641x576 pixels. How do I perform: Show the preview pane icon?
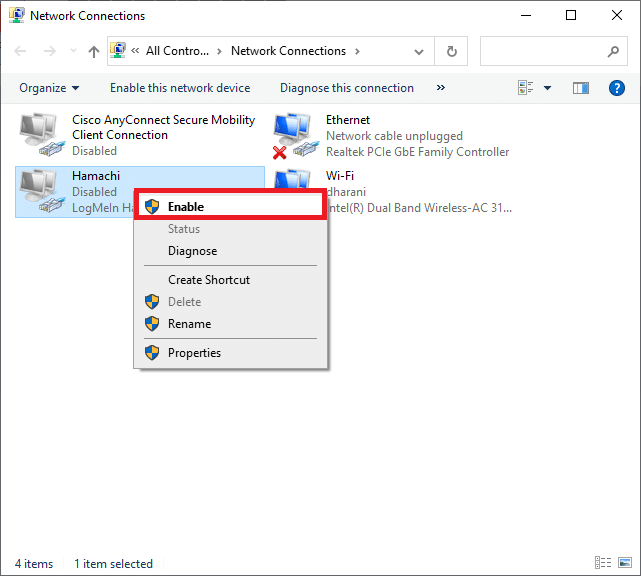pos(581,88)
